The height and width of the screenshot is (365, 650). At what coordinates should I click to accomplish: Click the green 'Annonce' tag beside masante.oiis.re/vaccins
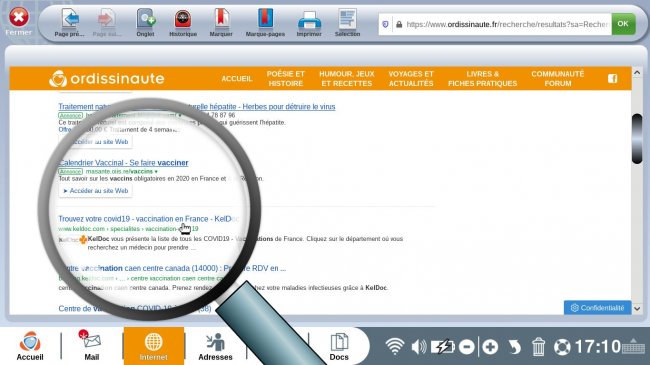tap(70, 171)
